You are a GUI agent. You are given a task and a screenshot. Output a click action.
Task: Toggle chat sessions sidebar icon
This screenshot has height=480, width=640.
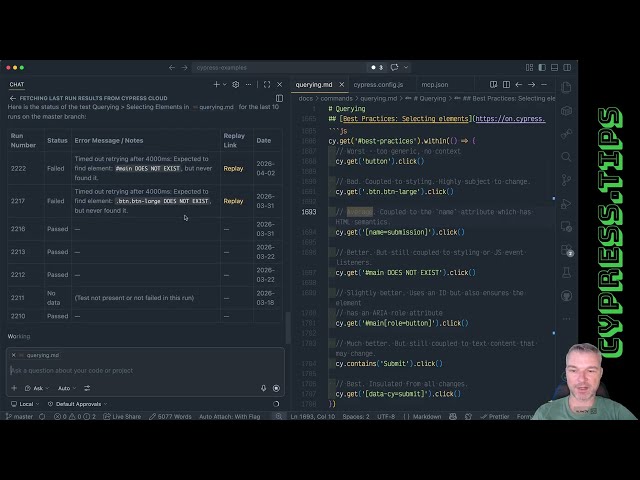(x=280, y=98)
